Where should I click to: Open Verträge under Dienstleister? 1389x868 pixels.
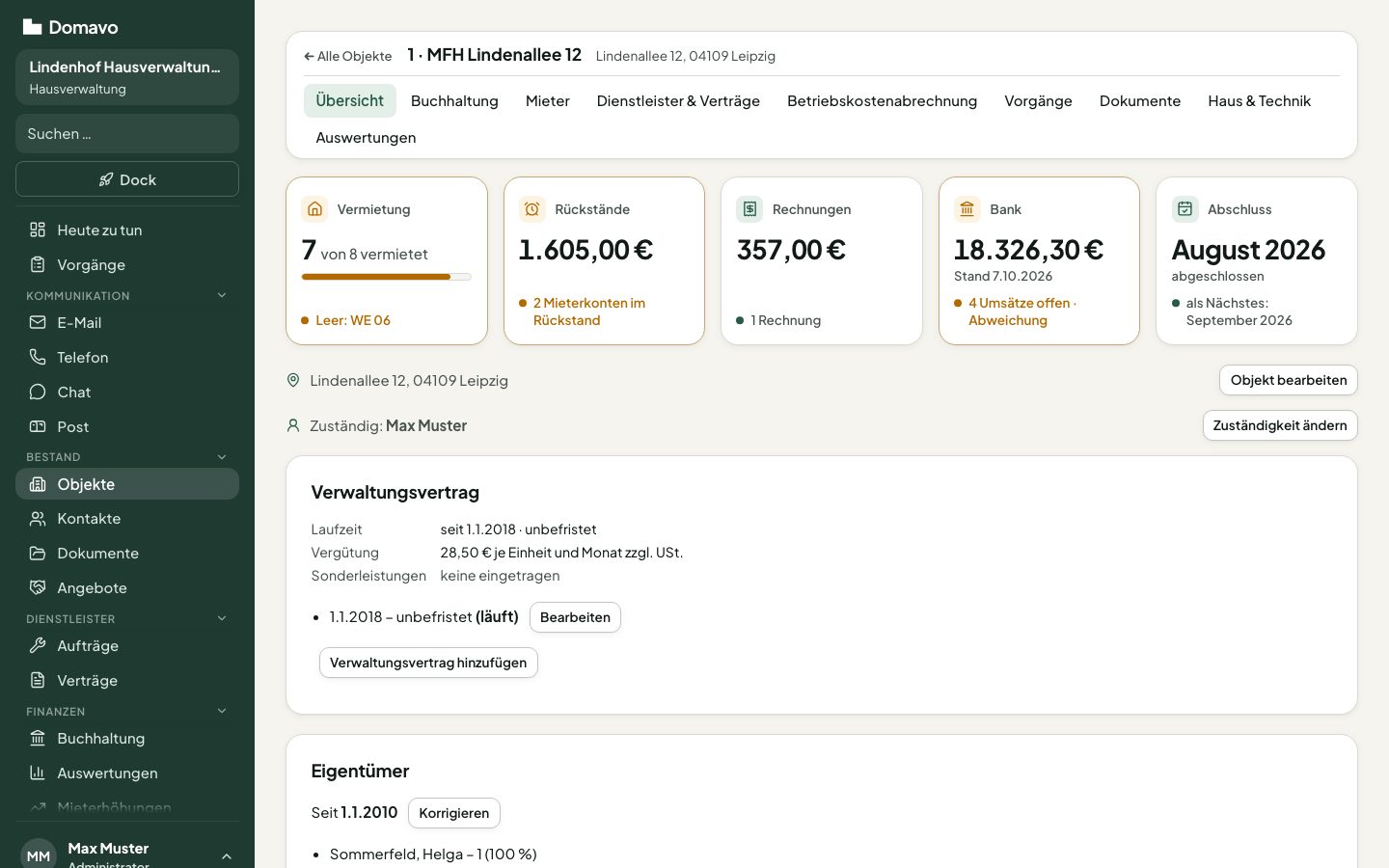127,680
